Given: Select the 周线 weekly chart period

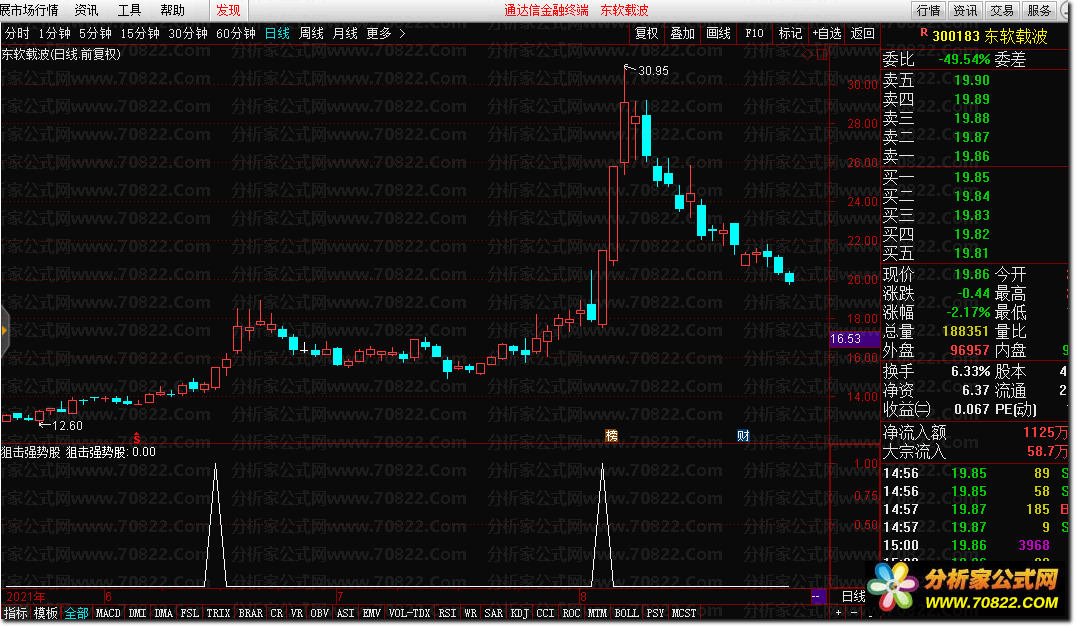Looking at the screenshot, I should 311,33.
